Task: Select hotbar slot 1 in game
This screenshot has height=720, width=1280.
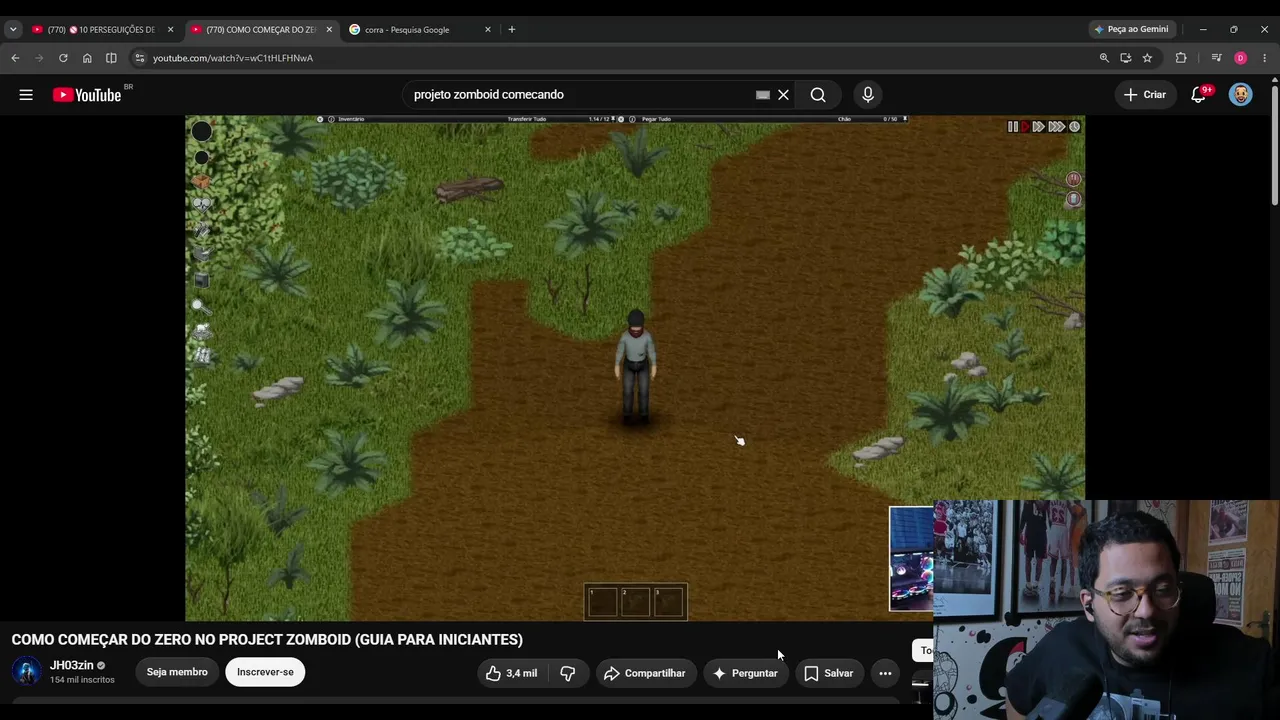Action: tap(603, 602)
